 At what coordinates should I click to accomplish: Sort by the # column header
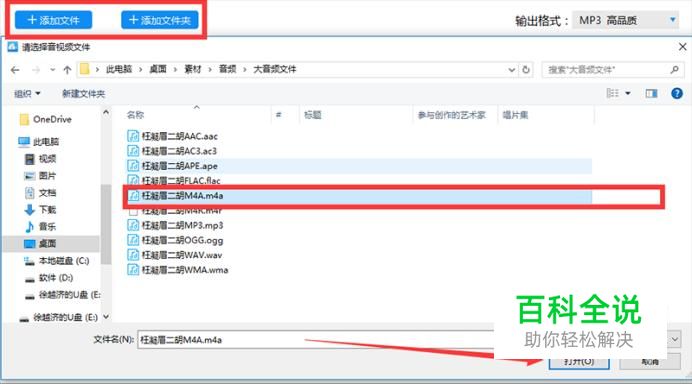[x=278, y=115]
